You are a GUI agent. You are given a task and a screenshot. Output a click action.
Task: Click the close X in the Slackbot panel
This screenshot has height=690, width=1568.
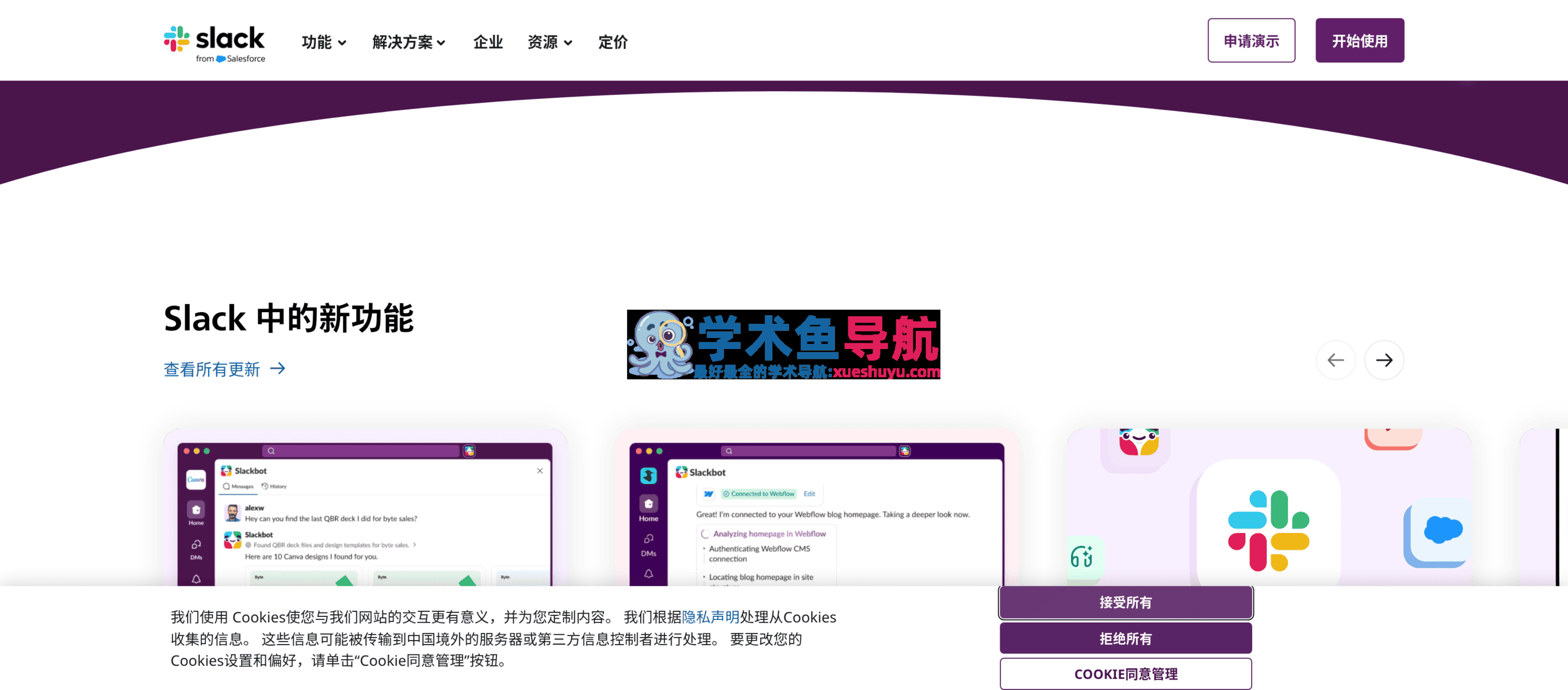click(x=540, y=470)
